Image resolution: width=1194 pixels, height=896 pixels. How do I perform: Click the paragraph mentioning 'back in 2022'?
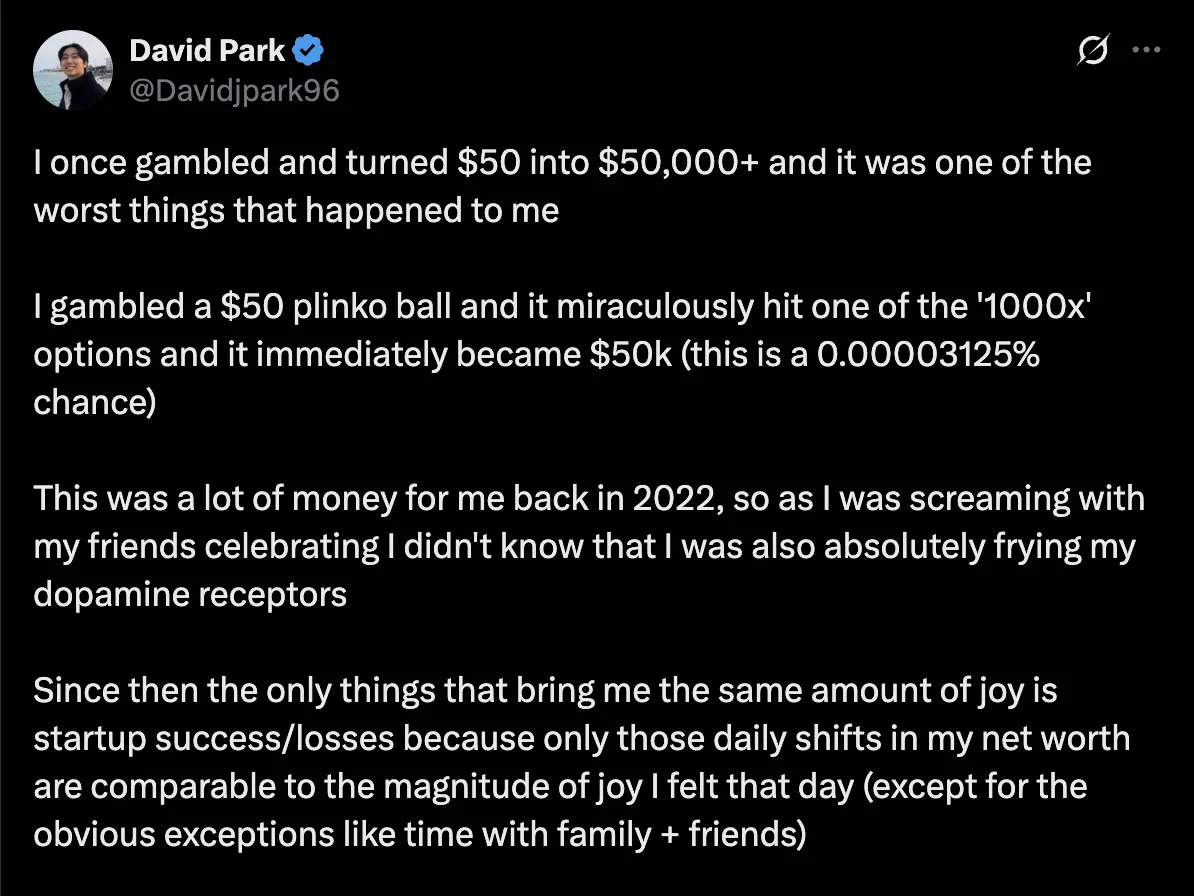pyautogui.click(x=589, y=546)
